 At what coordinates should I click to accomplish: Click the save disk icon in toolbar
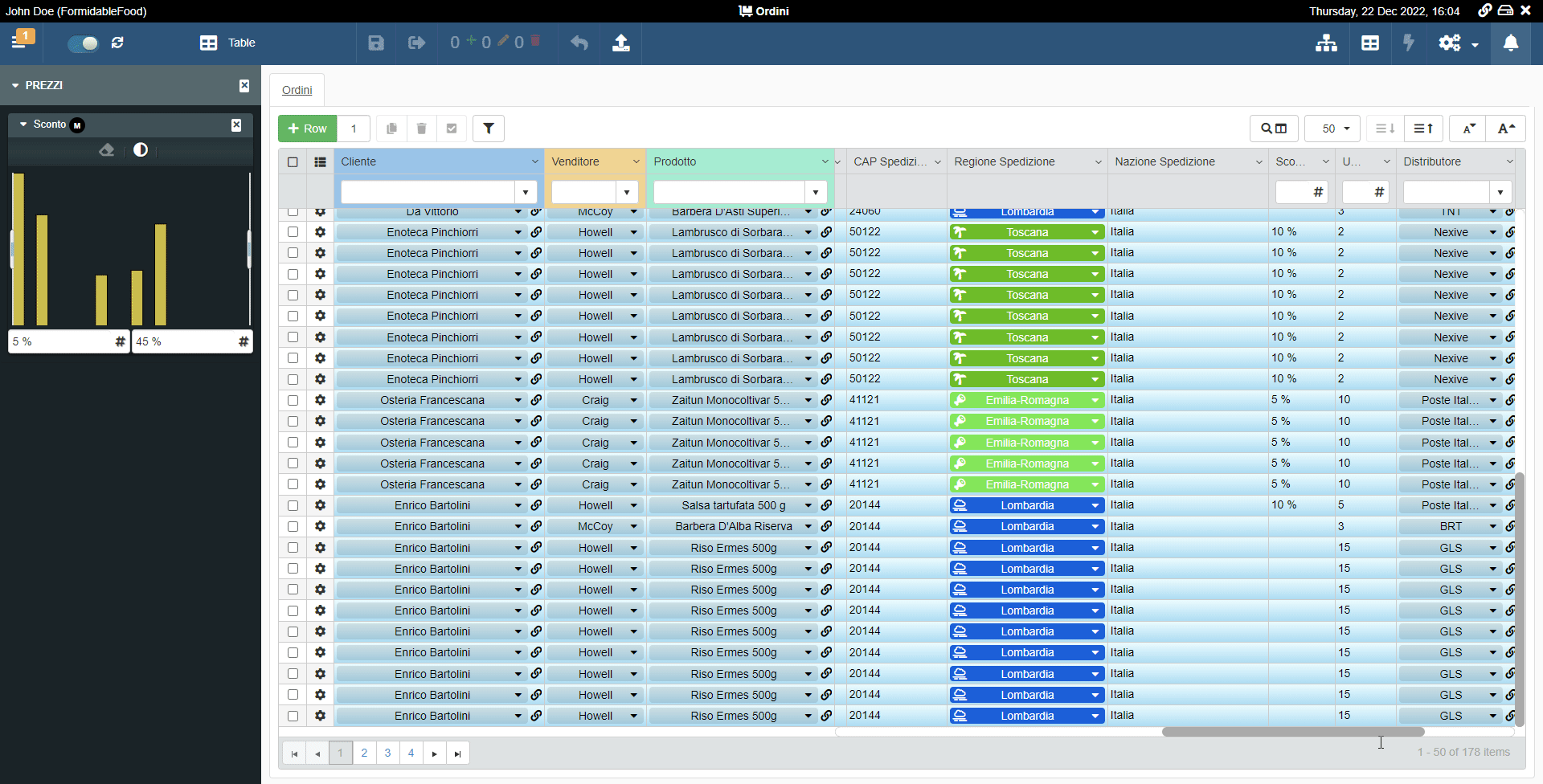[x=376, y=43]
